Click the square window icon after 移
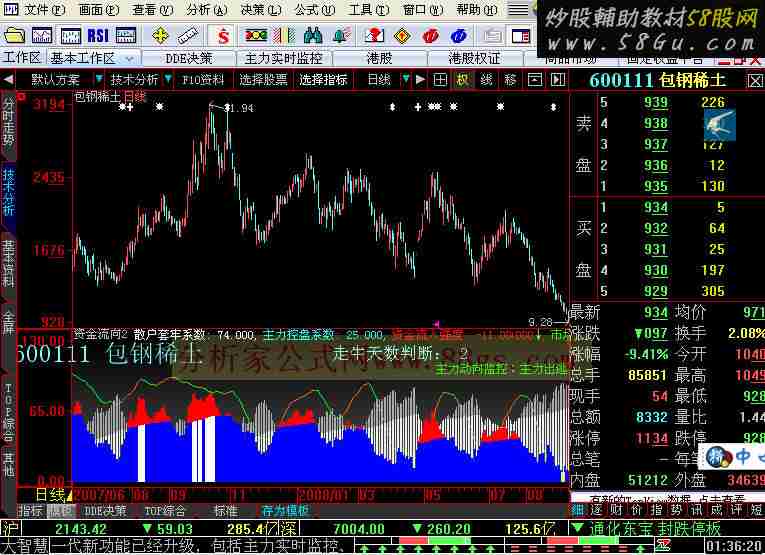The width and height of the screenshot is (765, 555). tap(535, 79)
